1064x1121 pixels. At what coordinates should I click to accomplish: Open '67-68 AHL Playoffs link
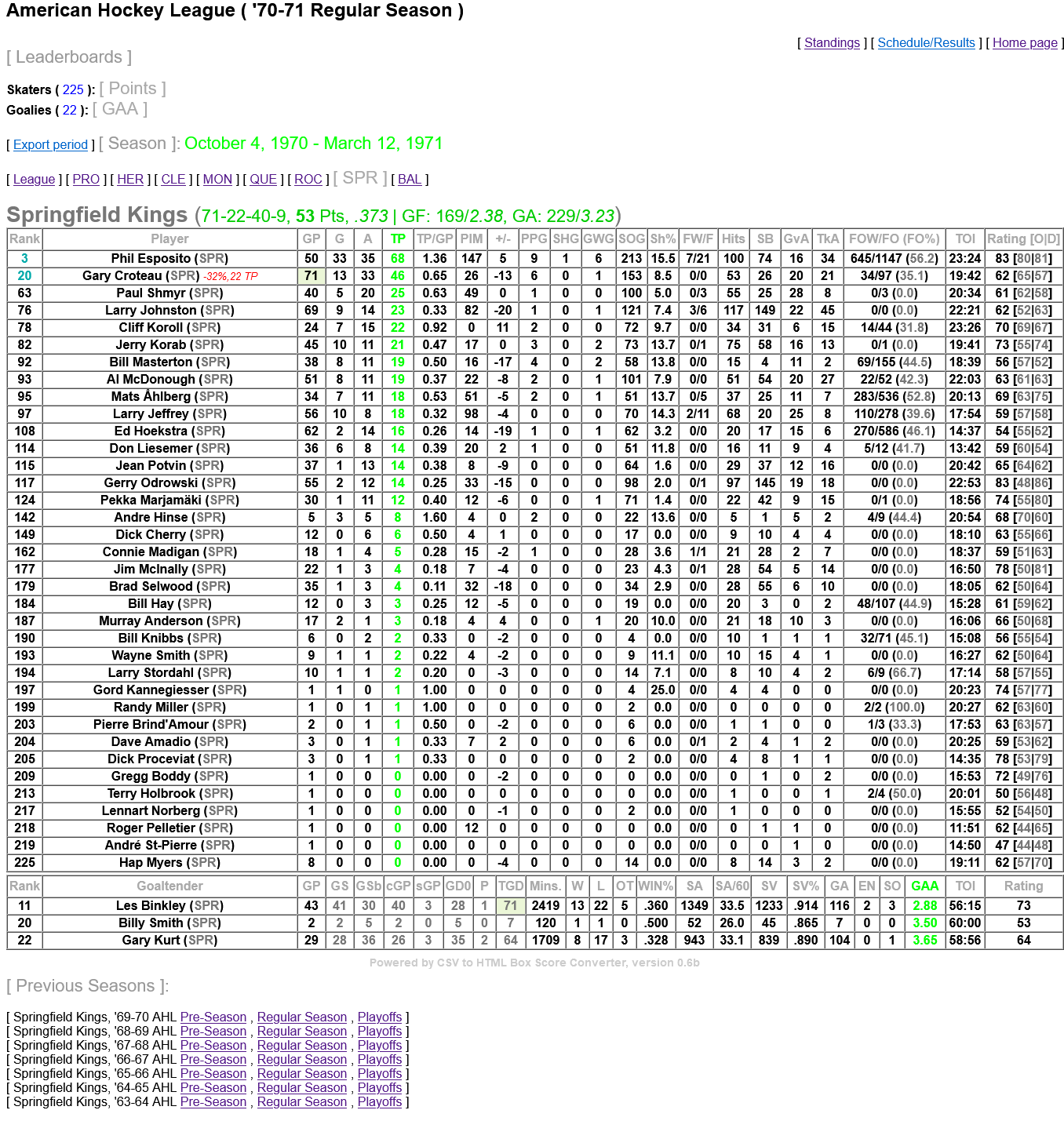tap(380, 1046)
